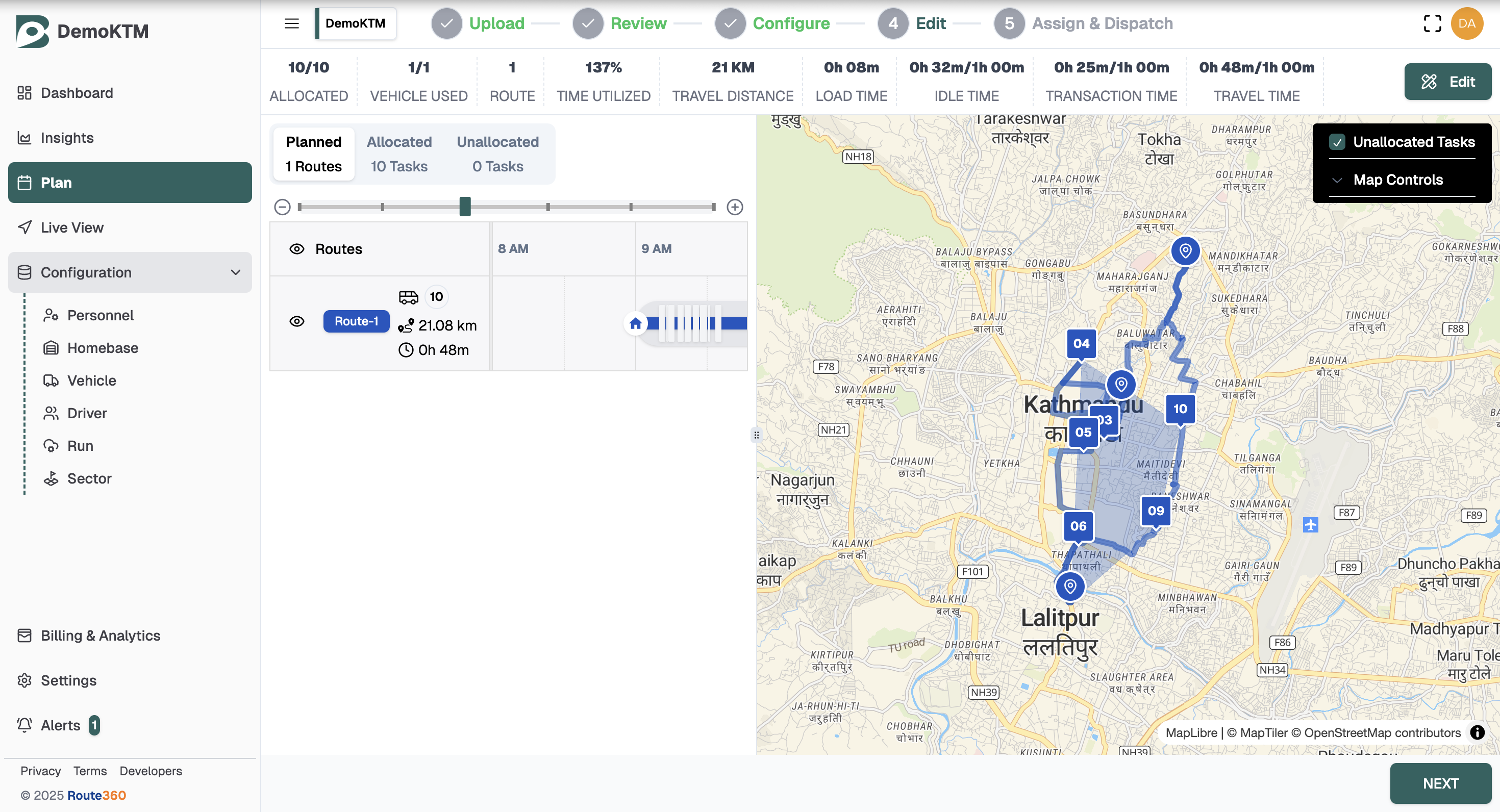Open the DemoKTM workspace selector

click(355, 23)
